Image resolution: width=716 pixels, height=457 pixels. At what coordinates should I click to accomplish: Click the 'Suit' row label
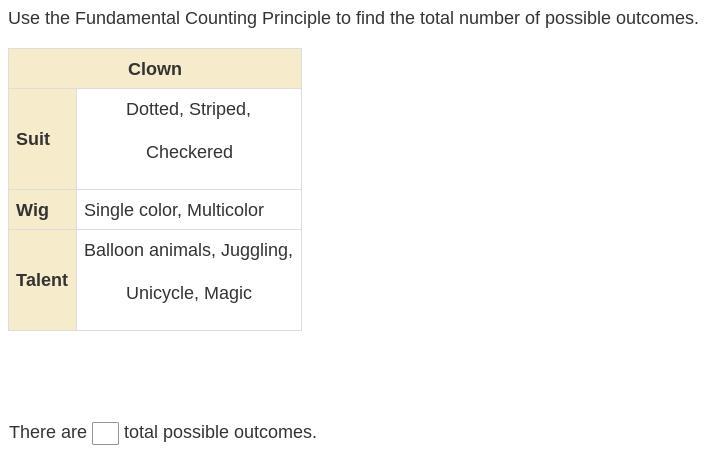pyautogui.click(x=33, y=139)
